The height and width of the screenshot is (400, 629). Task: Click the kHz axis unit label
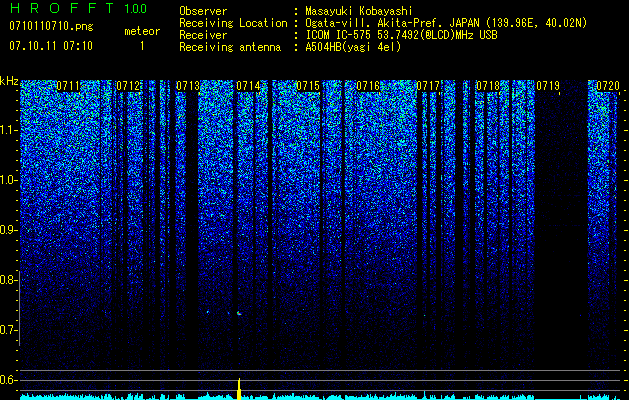click(x=9, y=81)
